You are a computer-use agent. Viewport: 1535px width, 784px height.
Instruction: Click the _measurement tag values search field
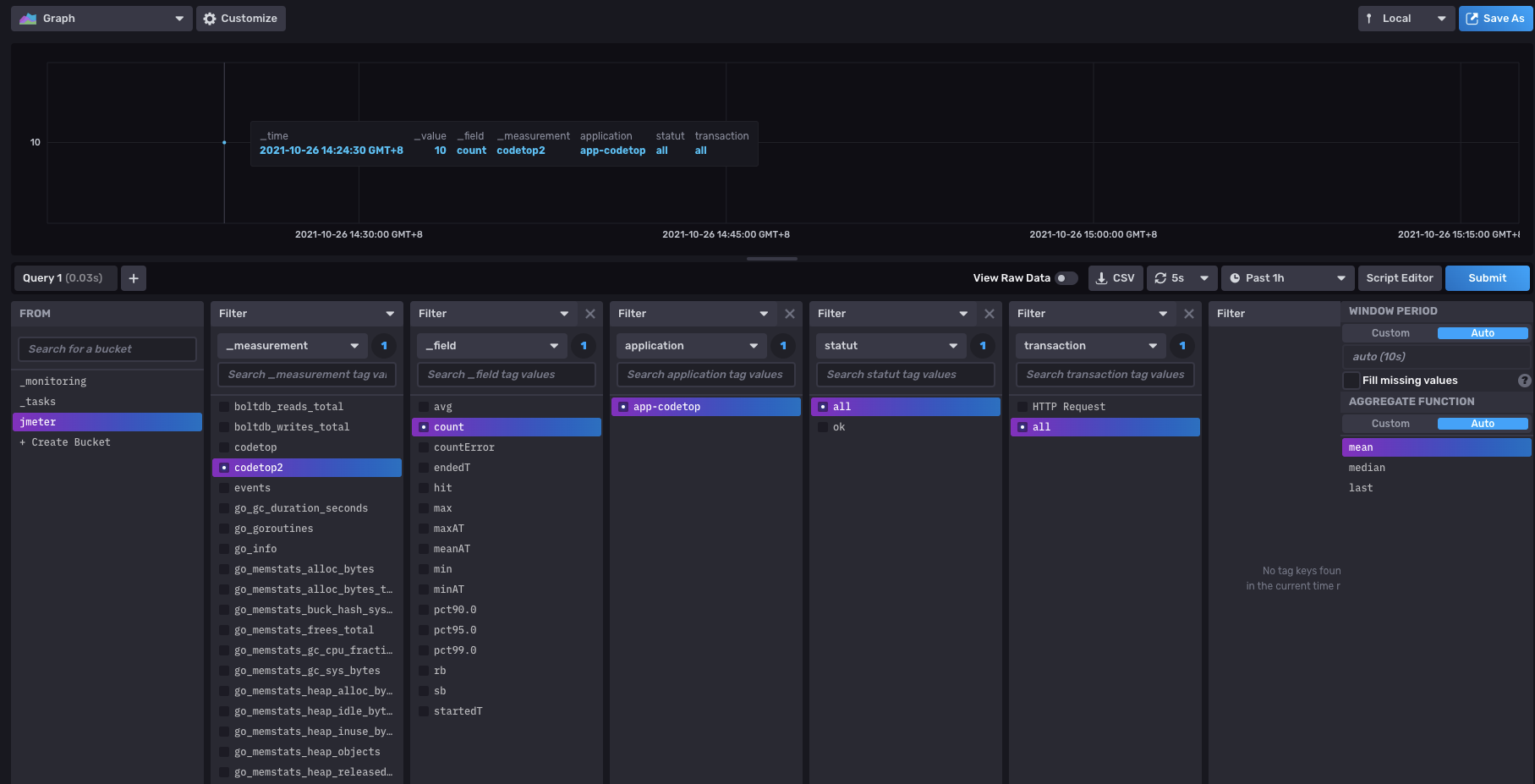tap(307, 375)
